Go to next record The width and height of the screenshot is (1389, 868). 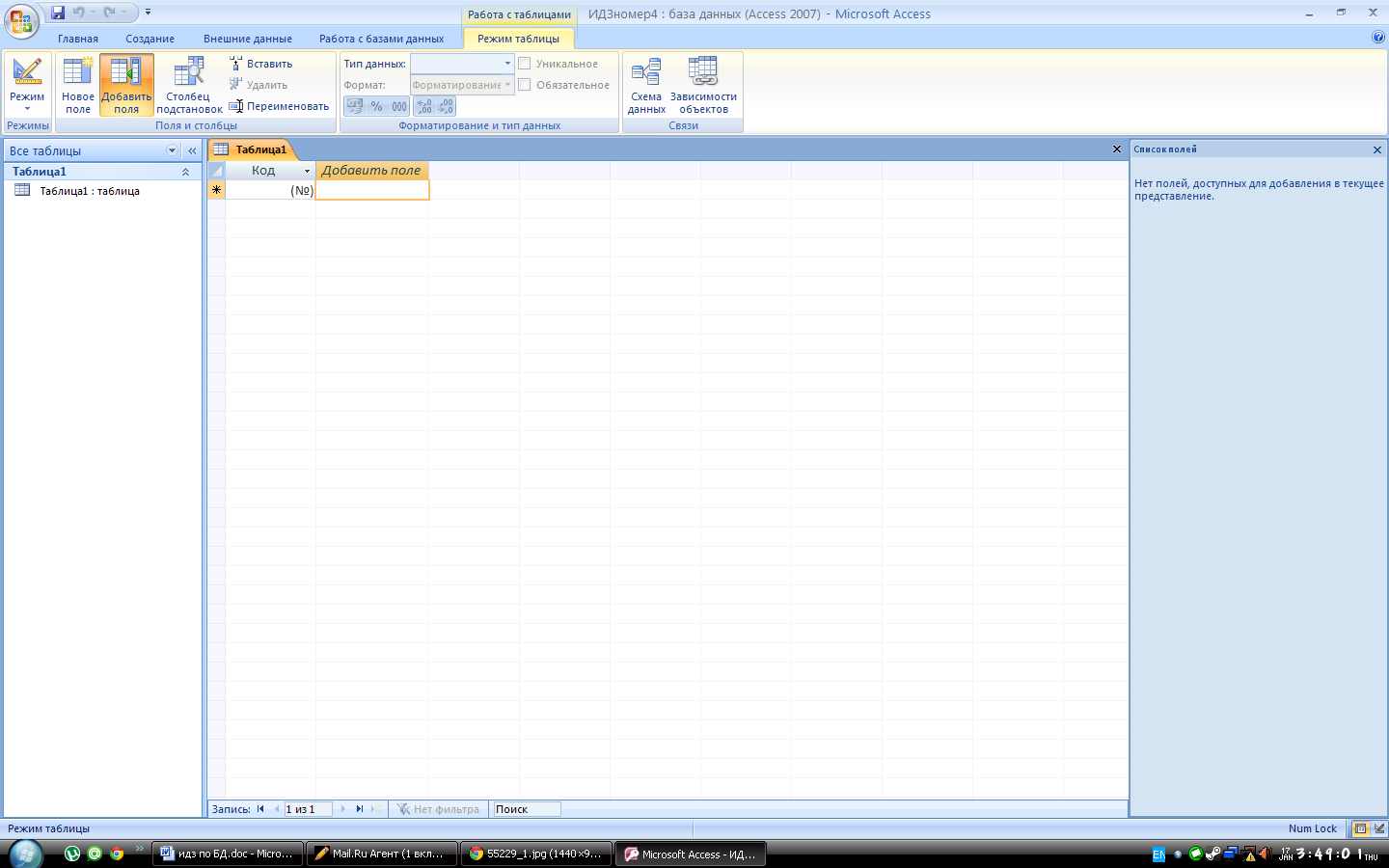click(342, 809)
